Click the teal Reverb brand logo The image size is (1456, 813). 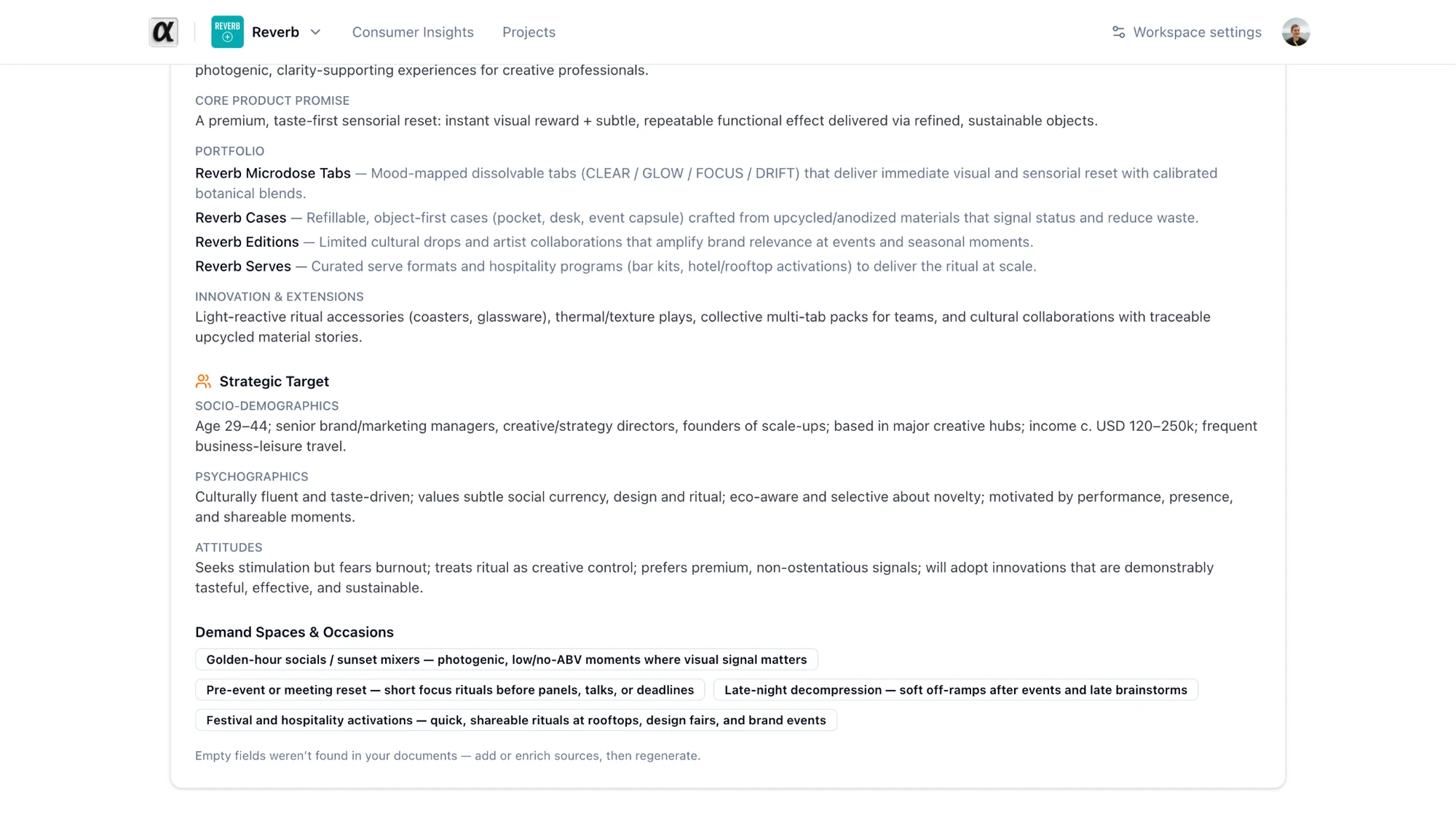(x=227, y=32)
